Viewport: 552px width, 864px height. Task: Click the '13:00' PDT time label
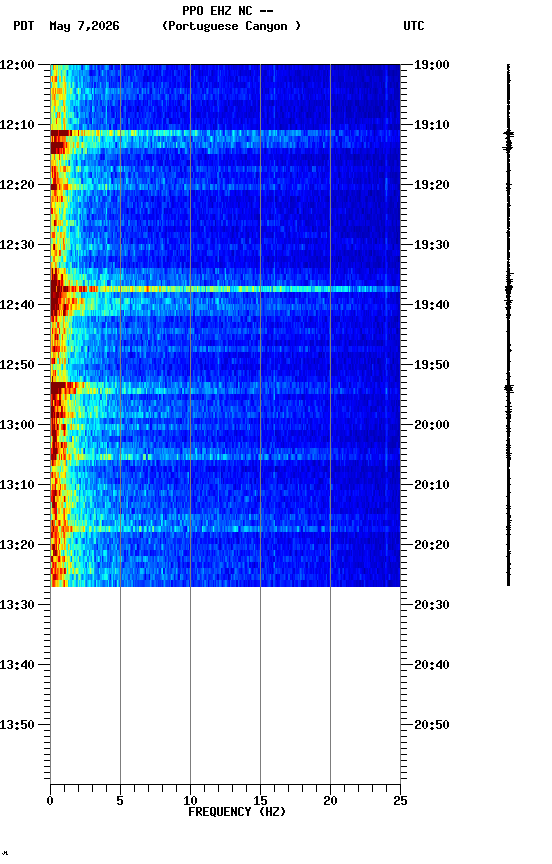pos(17,425)
